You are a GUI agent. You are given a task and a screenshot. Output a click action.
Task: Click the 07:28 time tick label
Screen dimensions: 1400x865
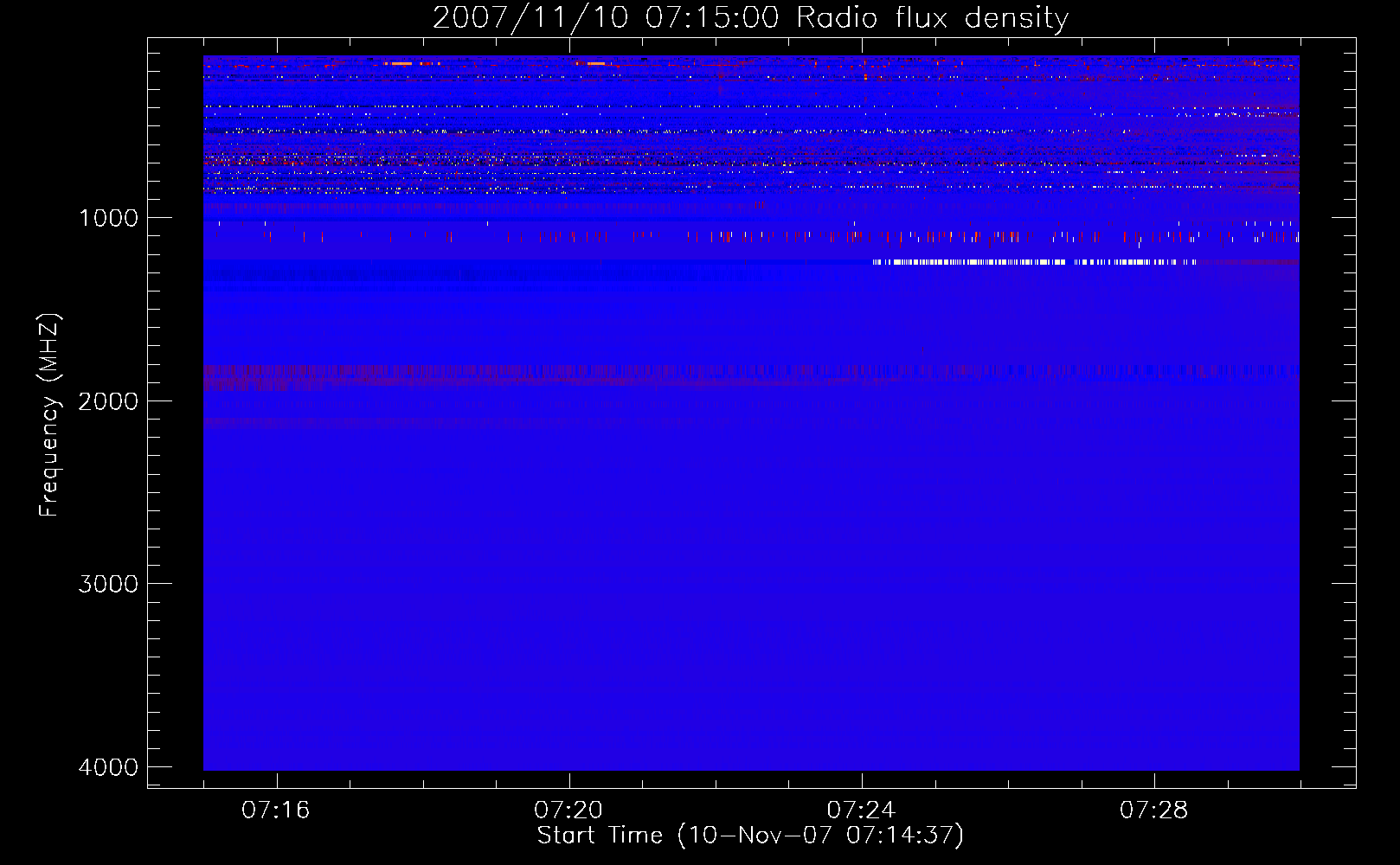coord(1154,811)
